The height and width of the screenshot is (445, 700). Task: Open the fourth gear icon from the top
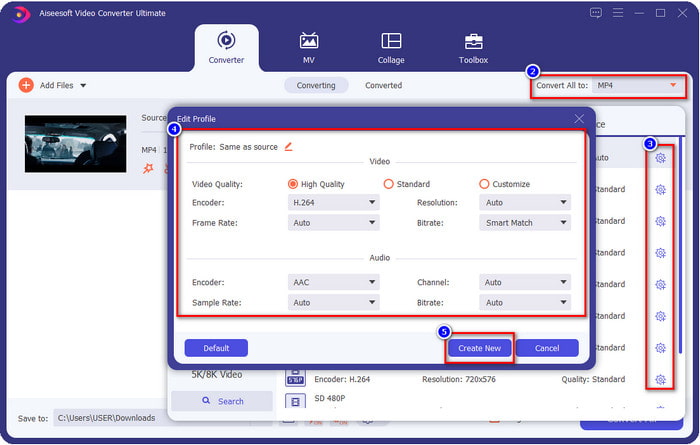(x=660, y=253)
